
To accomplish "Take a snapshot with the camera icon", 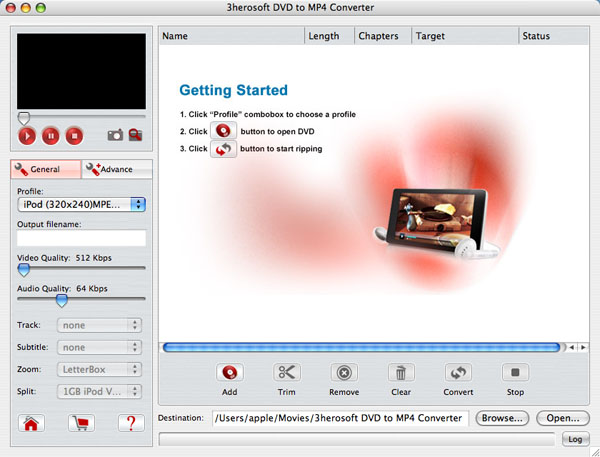I will [x=115, y=134].
